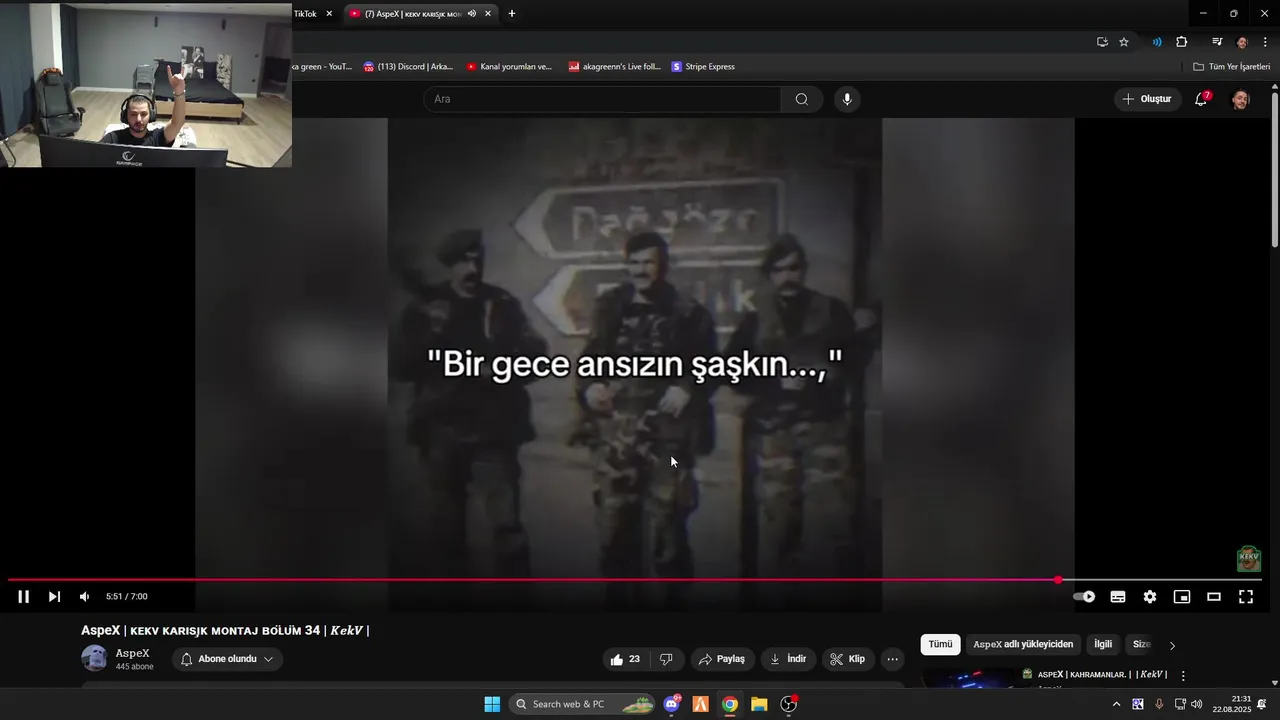The image size is (1280, 720).
Task: Enter fullscreen mode
Action: pyautogui.click(x=1246, y=597)
